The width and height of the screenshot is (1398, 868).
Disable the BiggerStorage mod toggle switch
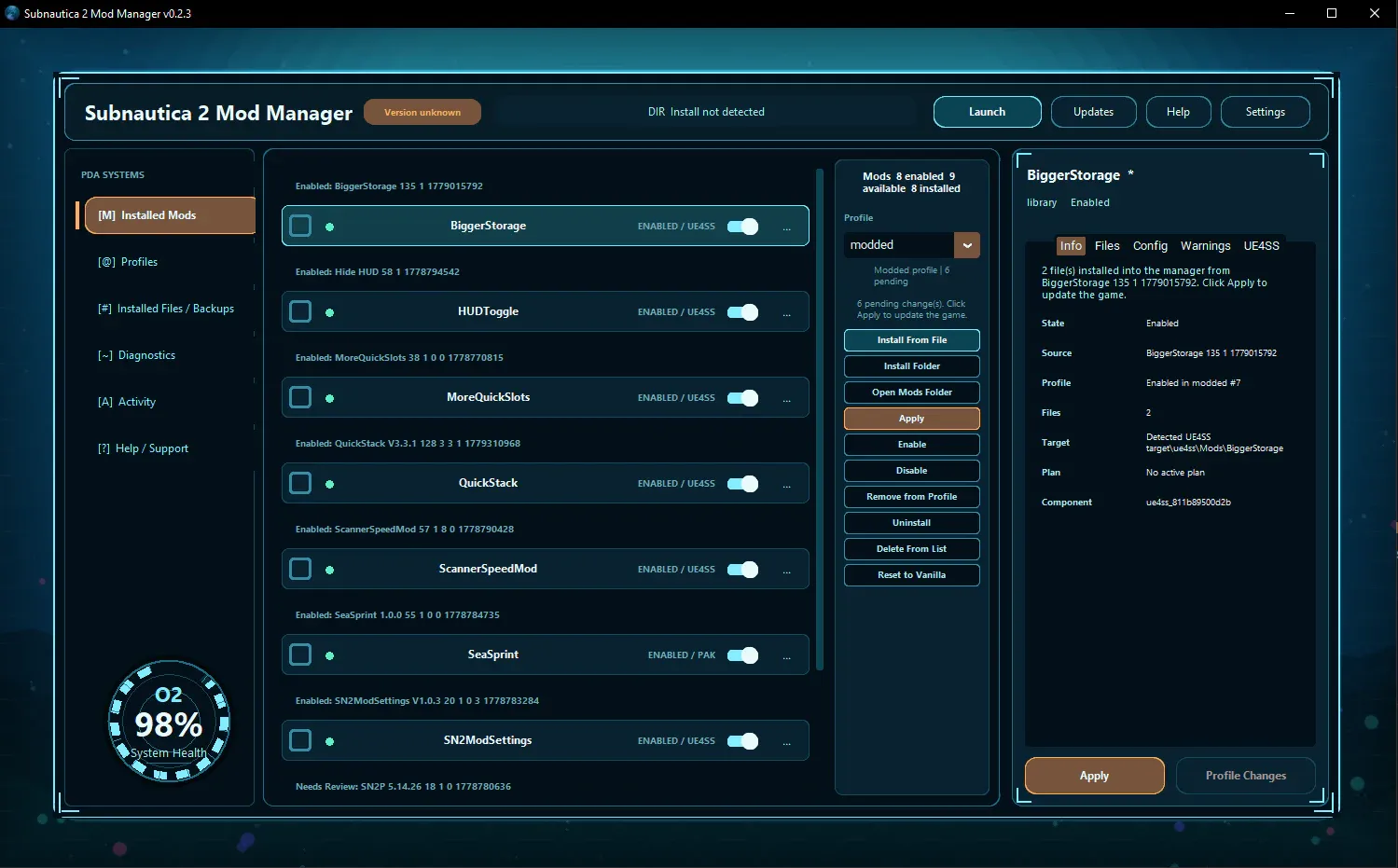[x=743, y=227]
